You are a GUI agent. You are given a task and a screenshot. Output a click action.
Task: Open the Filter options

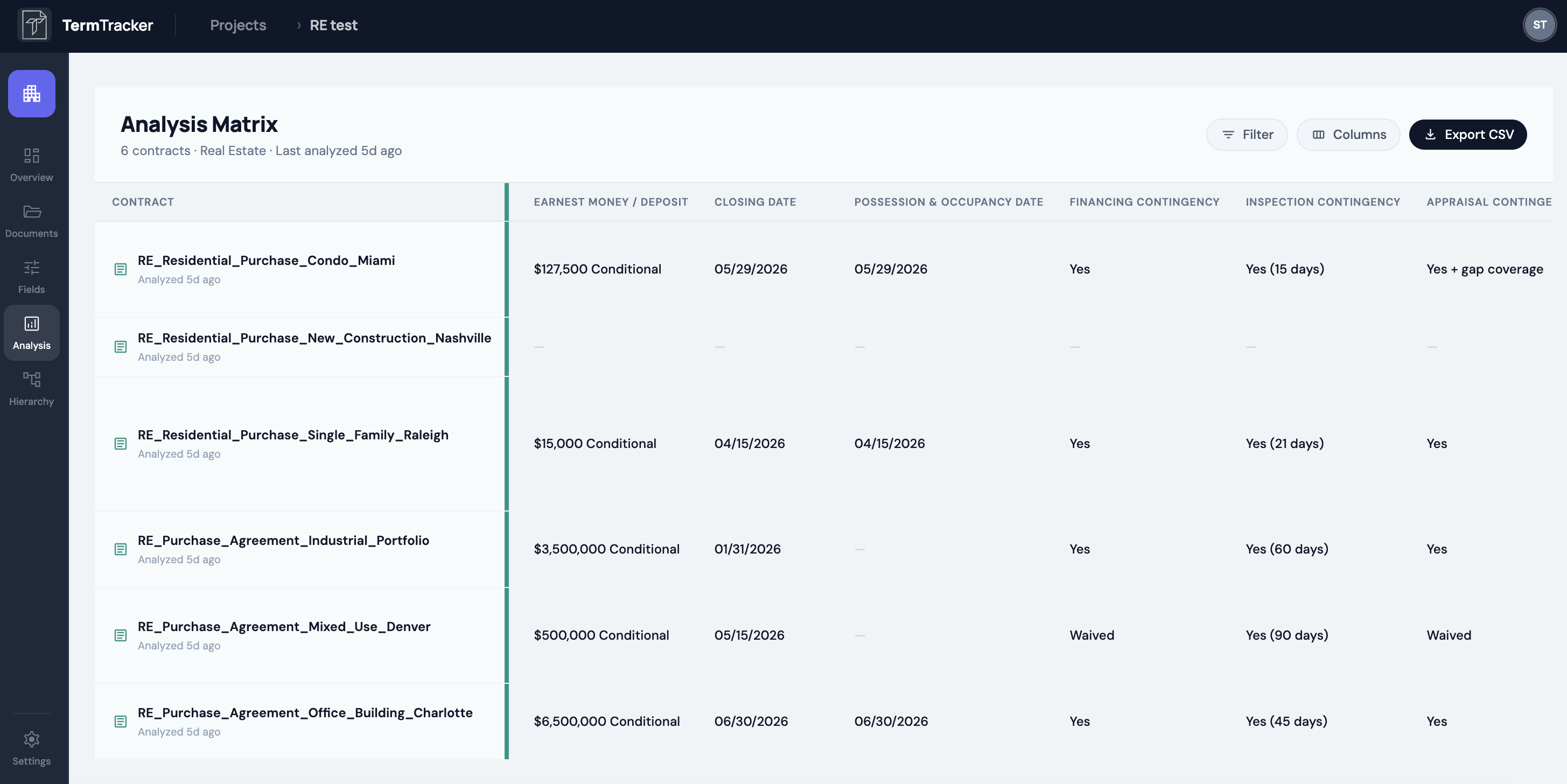tap(1247, 134)
